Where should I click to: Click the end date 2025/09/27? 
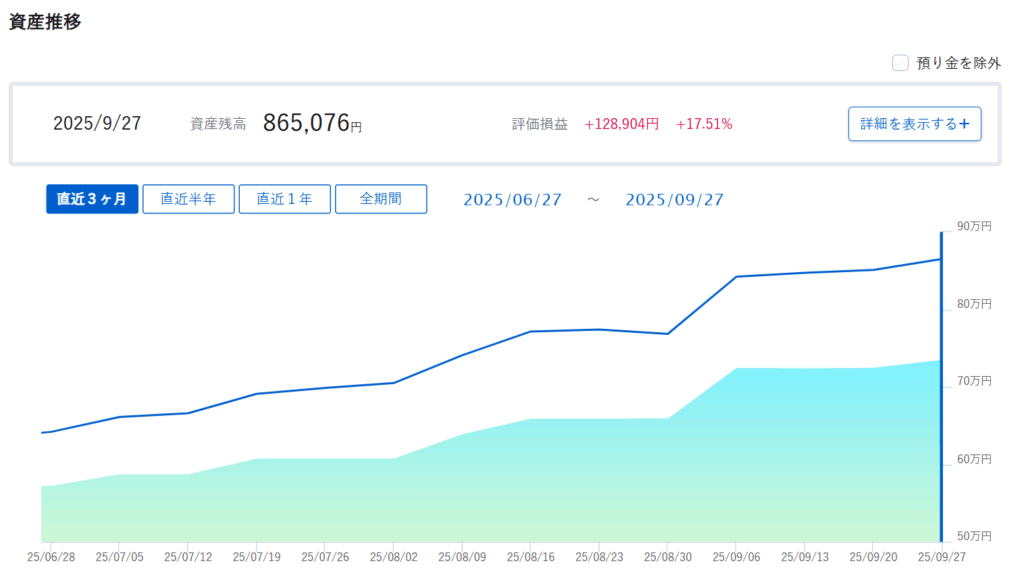pyautogui.click(x=674, y=200)
